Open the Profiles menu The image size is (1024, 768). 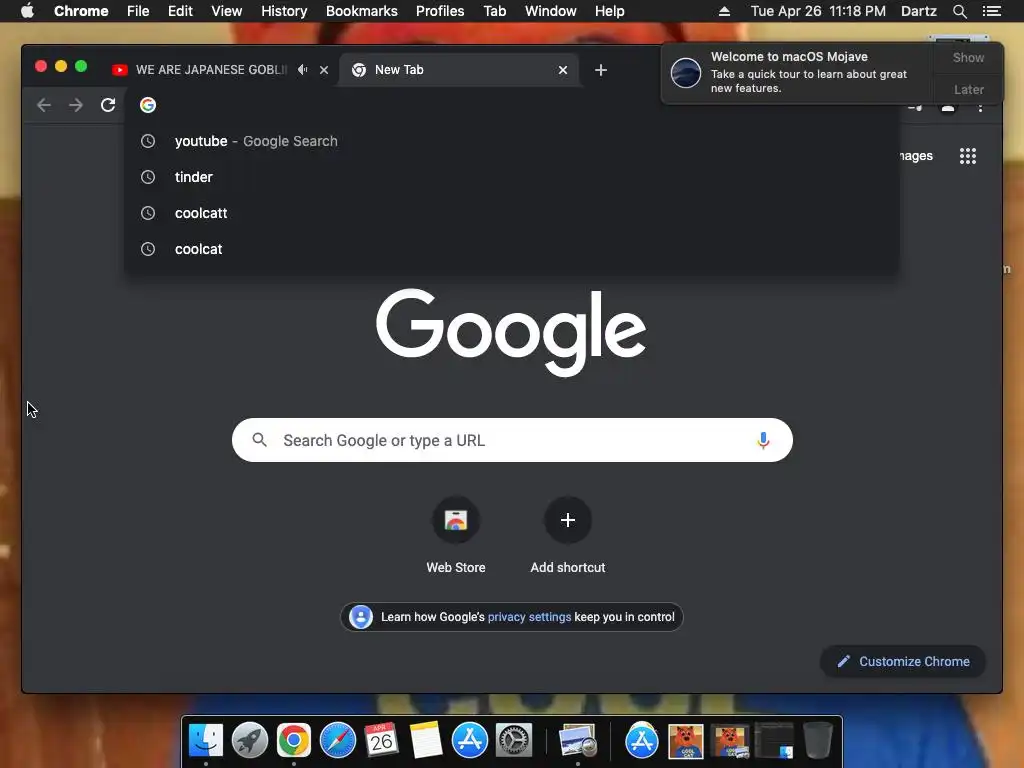pyautogui.click(x=440, y=11)
